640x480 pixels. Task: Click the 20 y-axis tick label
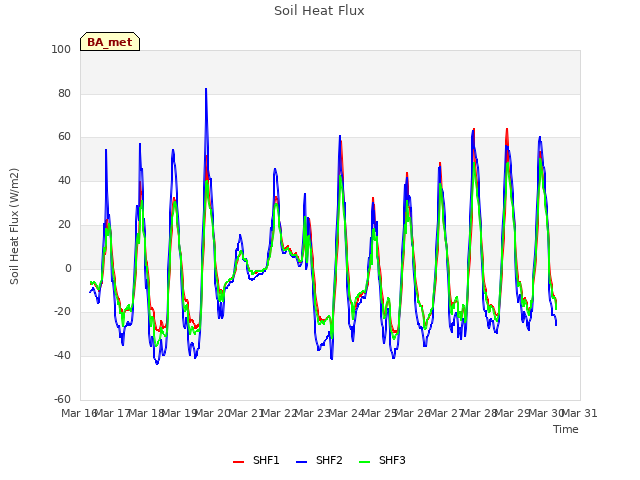64,224
